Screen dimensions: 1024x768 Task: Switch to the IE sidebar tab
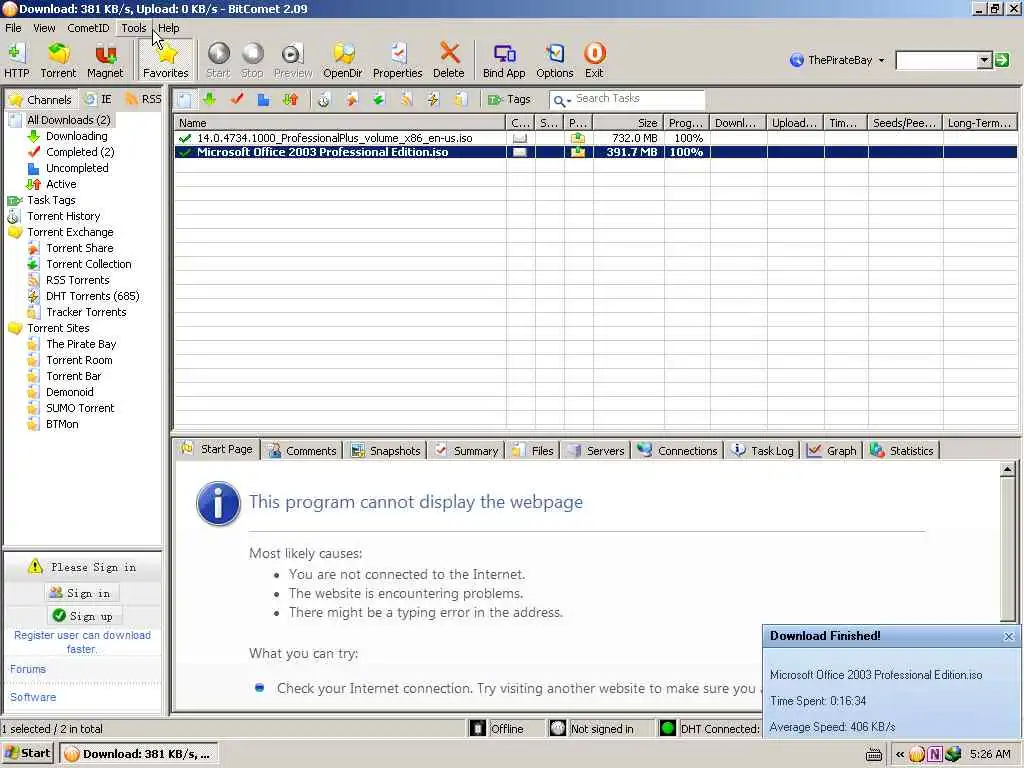click(99, 99)
